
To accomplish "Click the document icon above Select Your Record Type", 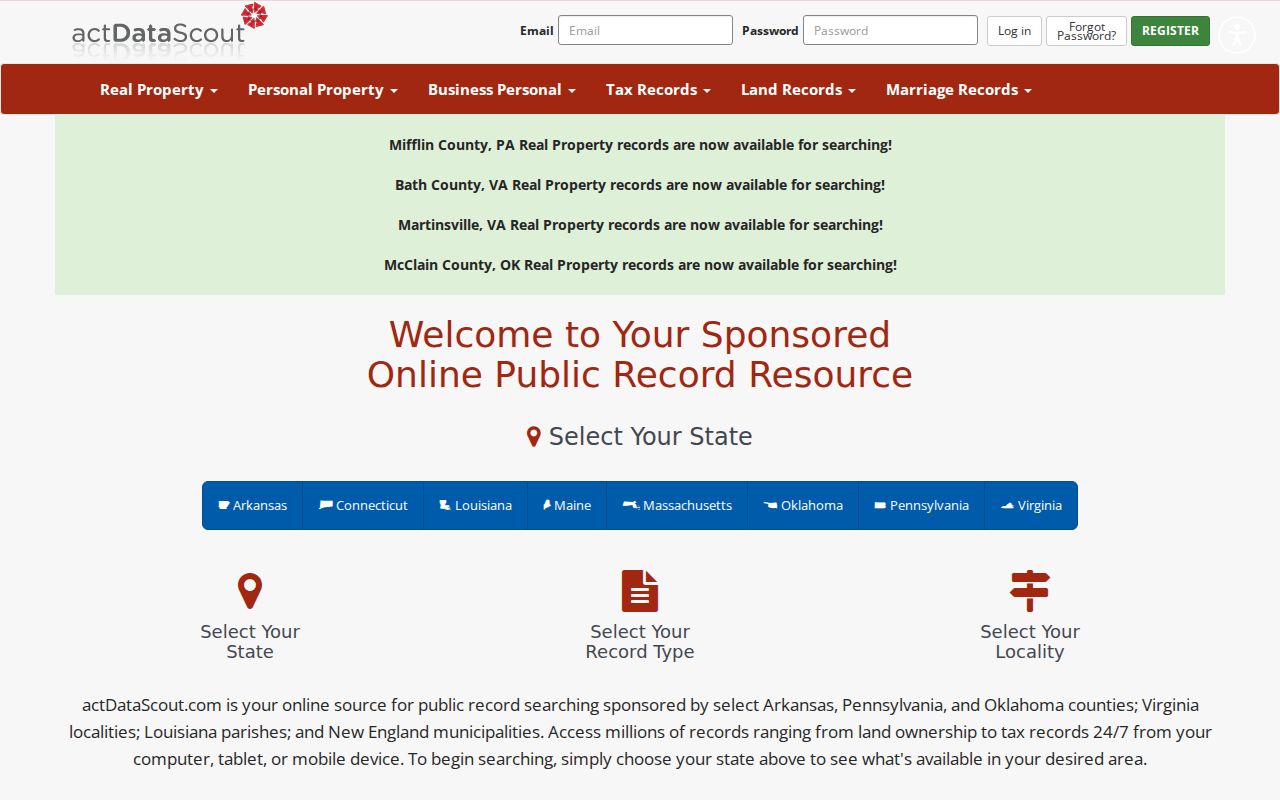I will tap(640, 591).
